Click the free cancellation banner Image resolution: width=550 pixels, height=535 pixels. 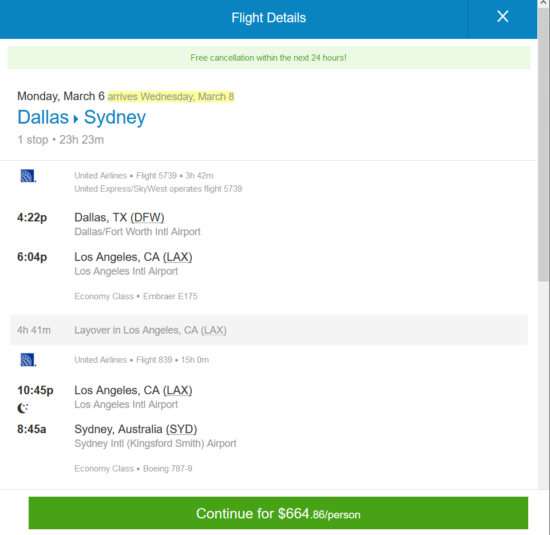[x=269, y=58]
